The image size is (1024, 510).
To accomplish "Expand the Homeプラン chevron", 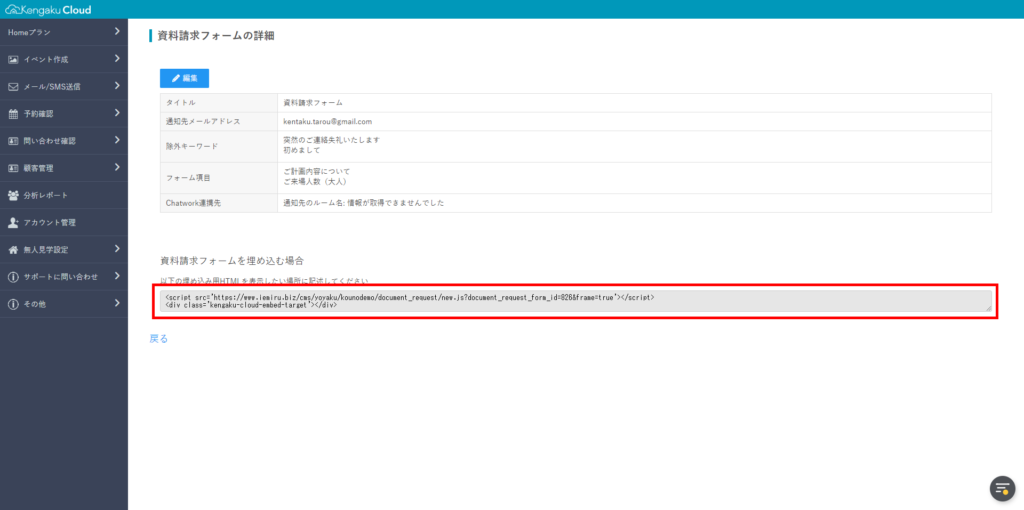I will pyautogui.click(x=117, y=31).
